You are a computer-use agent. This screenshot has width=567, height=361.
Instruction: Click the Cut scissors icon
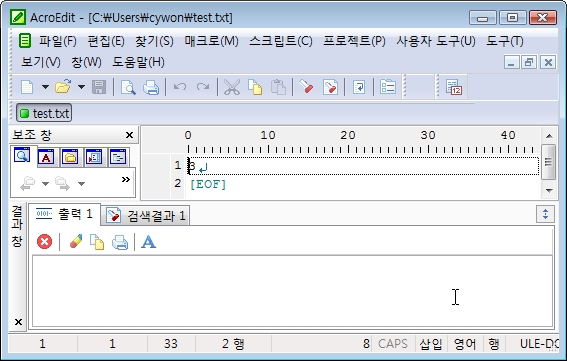[x=232, y=87]
